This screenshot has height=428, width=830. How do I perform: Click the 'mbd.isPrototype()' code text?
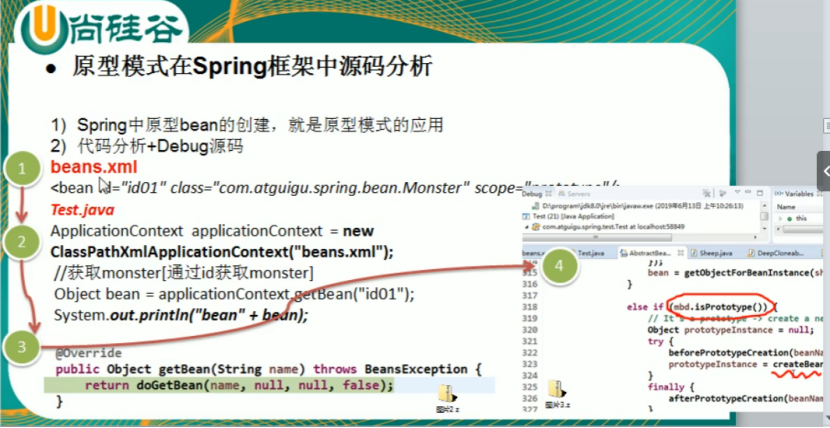[719, 307]
